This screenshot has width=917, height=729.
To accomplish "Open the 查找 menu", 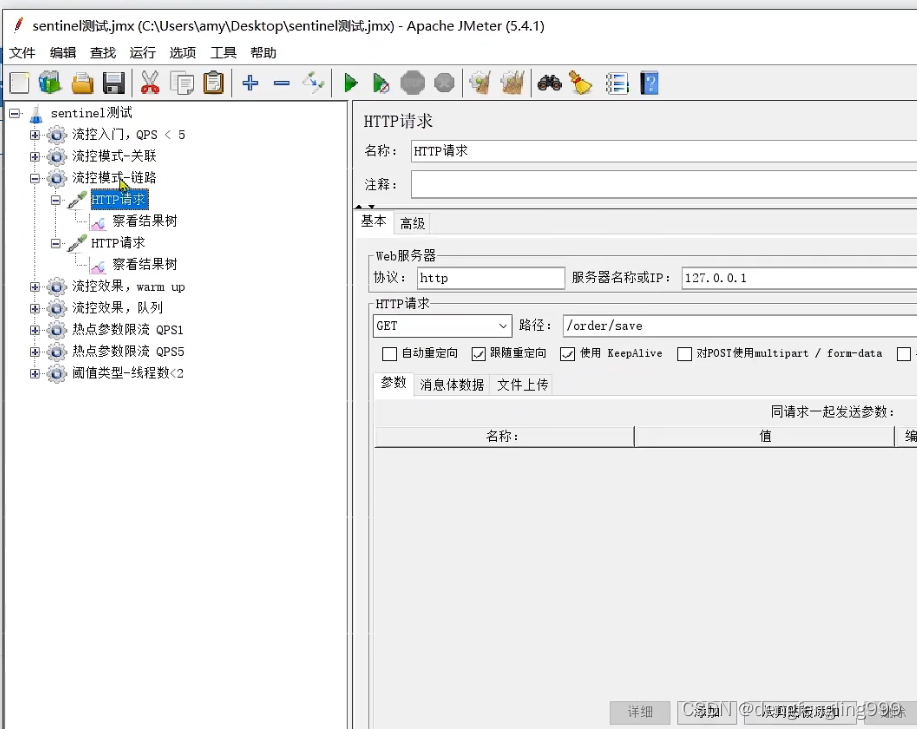I will click(x=103, y=53).
